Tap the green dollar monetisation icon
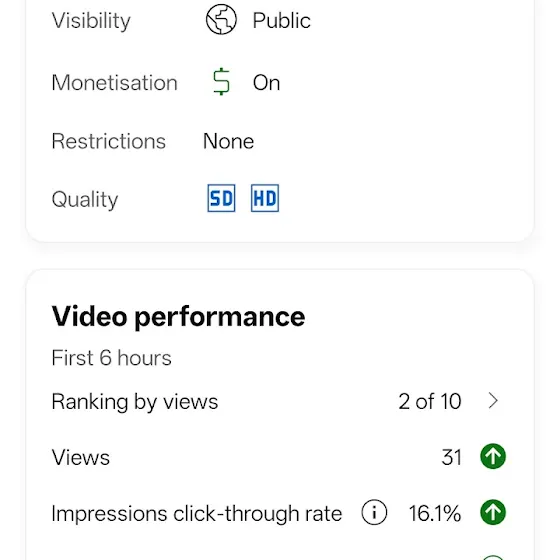560x560 pixels. click(x=221, y=81)
